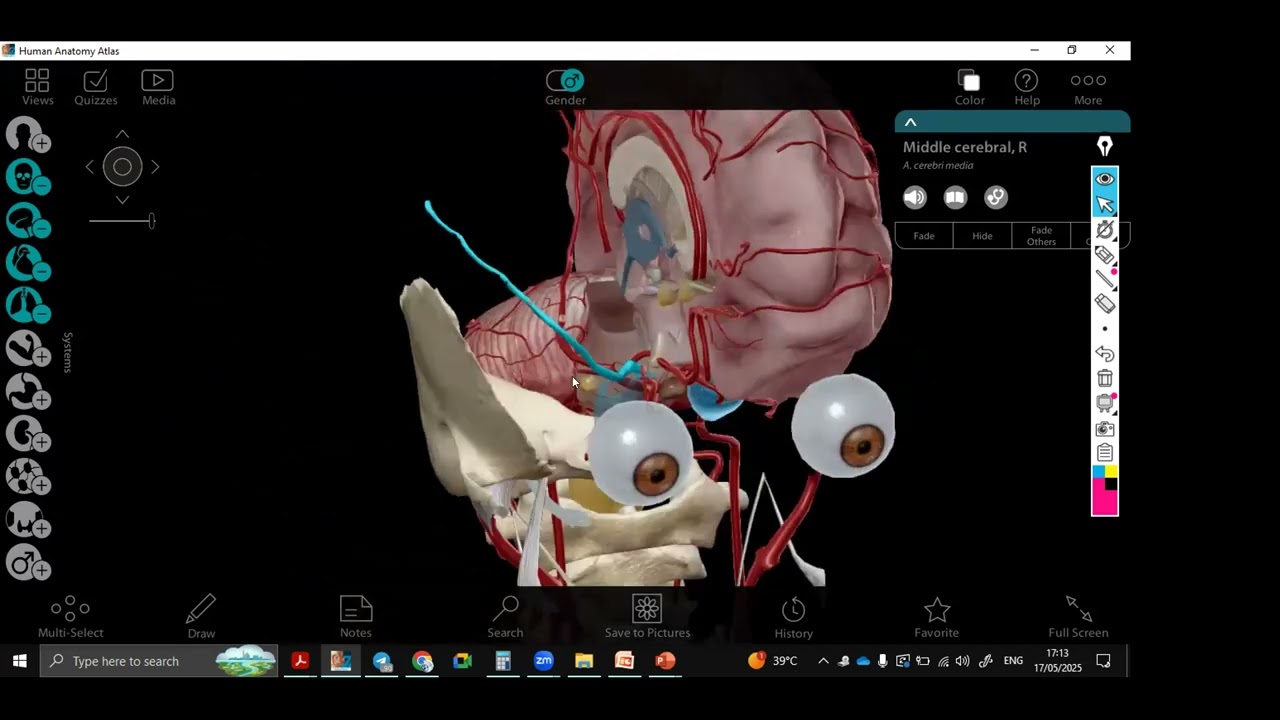Open the book definition icon
This screenshot has height=720, width=1280.
[955, 197]
